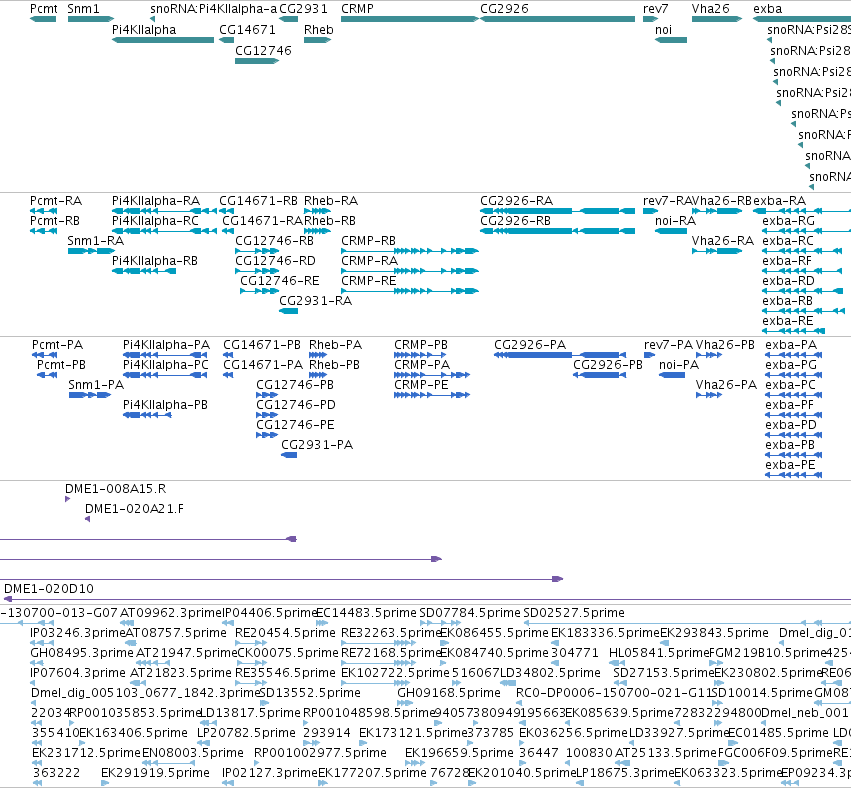Click the Rheb-RA transcript label
The image size is (851, 788).
[x=331, y=201]
